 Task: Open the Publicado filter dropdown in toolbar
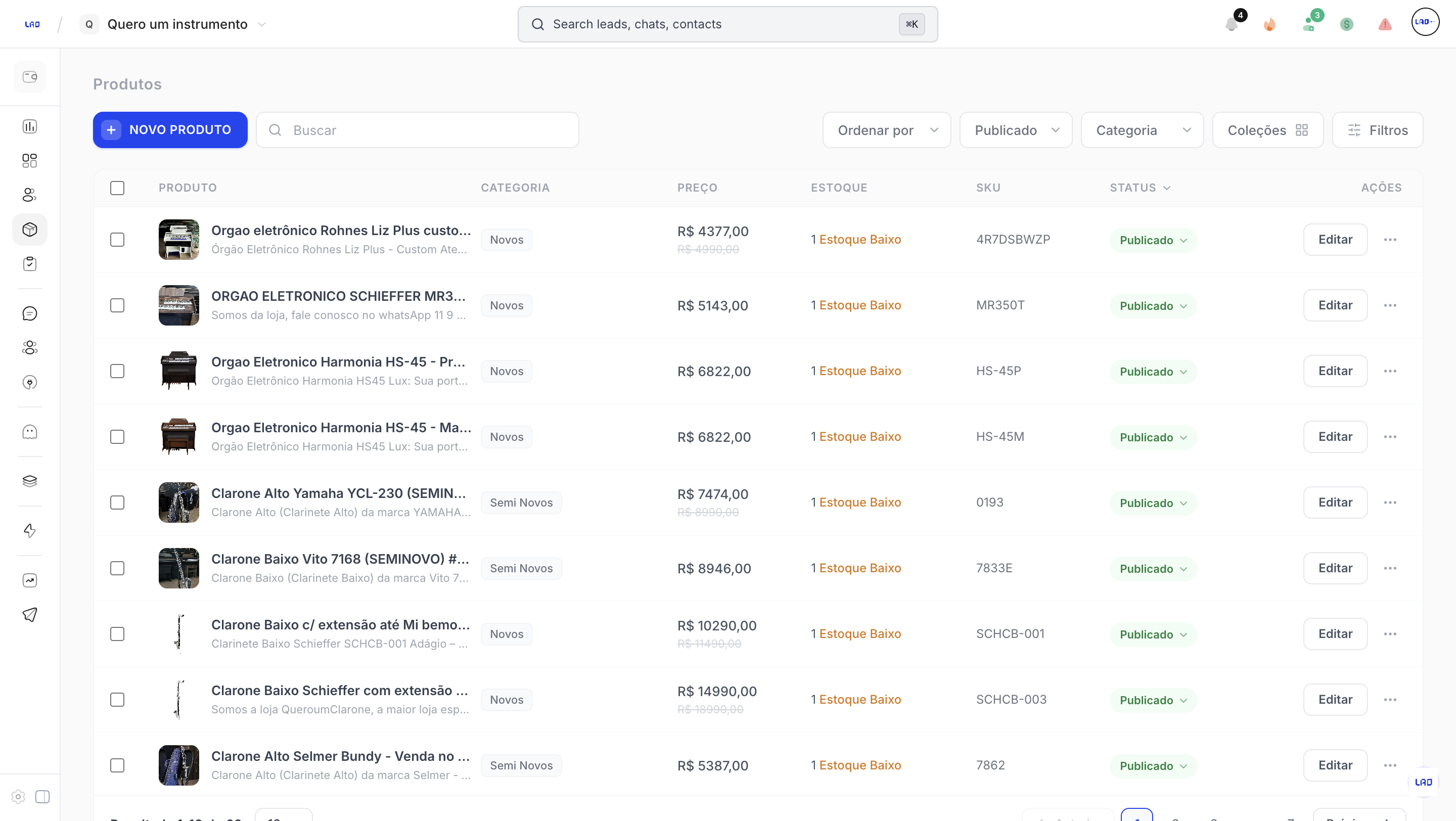click(x=1016, y=130)
